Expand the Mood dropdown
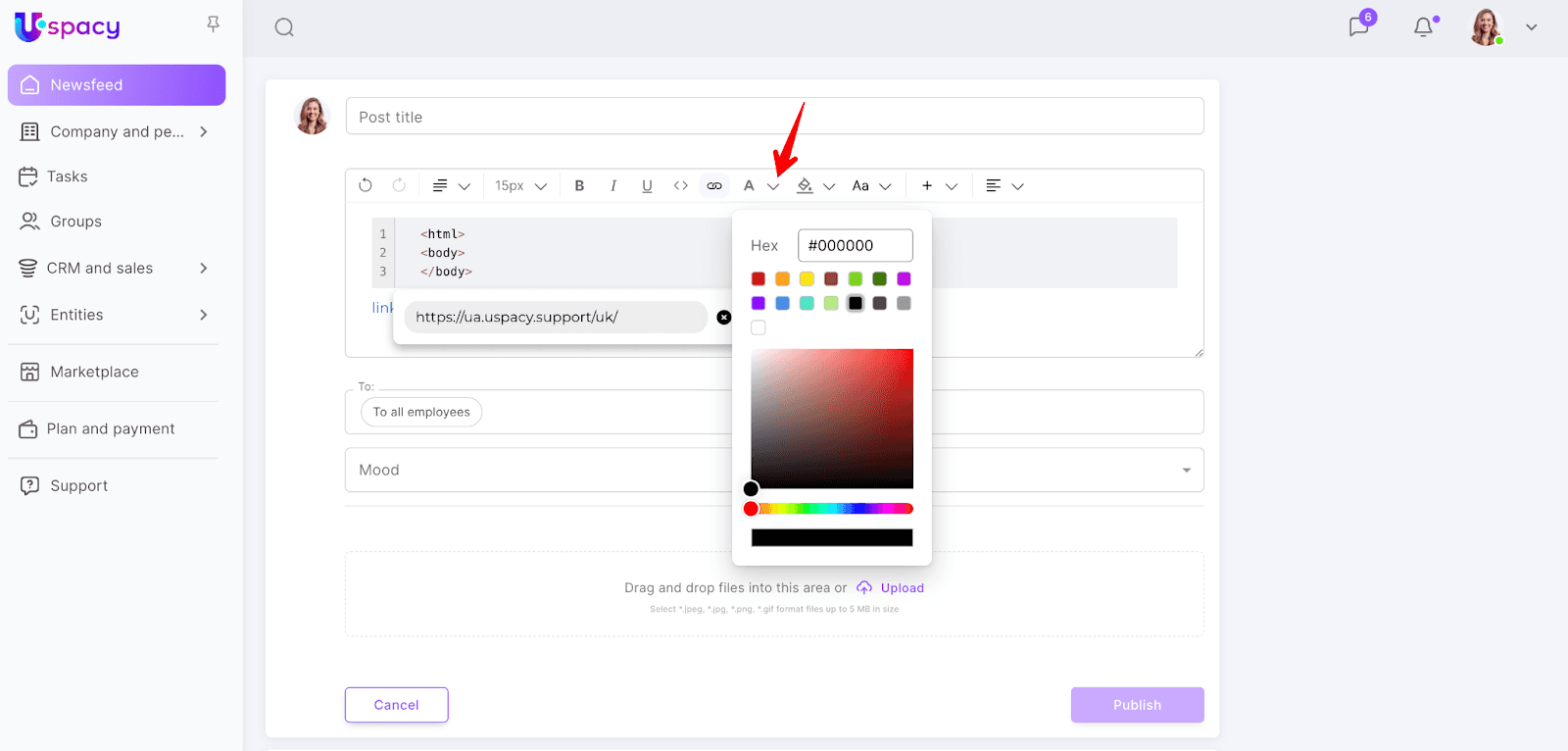 click(1186, 471)
